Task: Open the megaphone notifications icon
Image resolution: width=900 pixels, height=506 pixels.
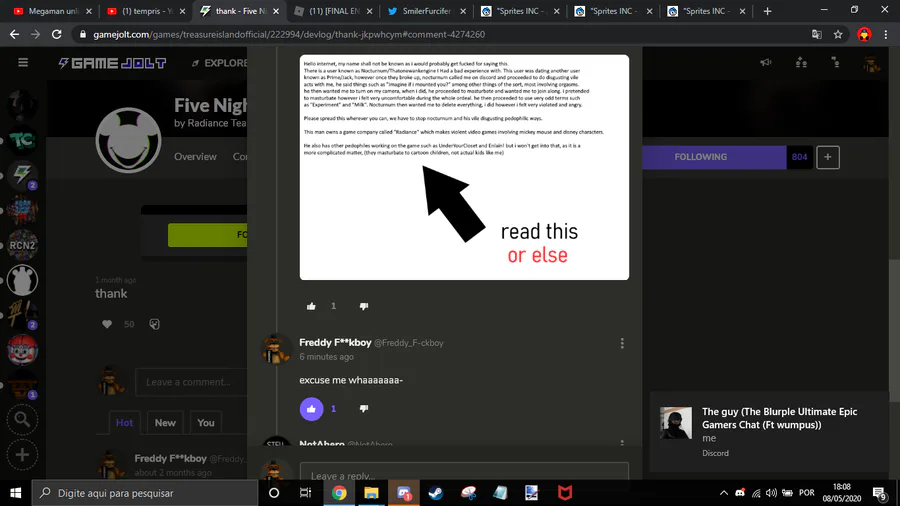Action: [x=766, y=63]
